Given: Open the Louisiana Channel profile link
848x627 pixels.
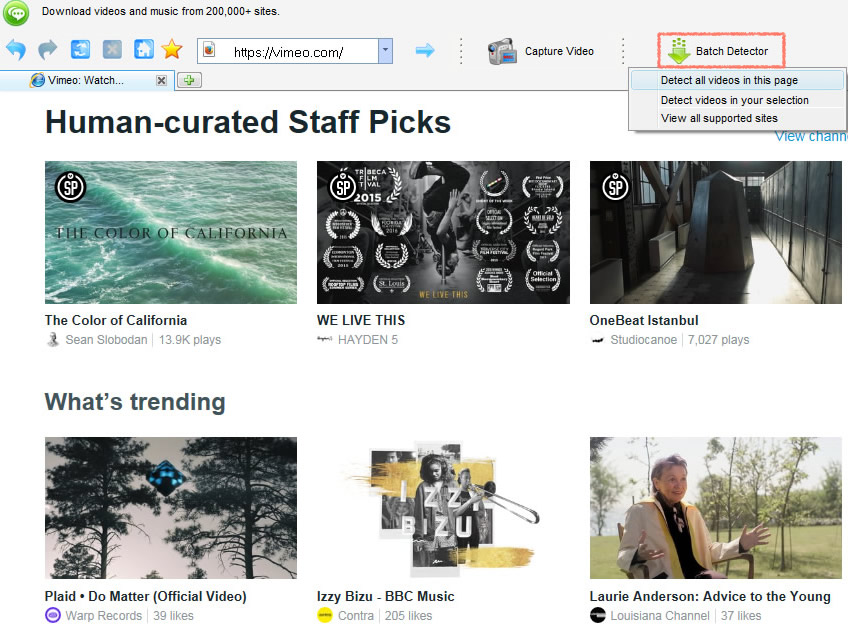Looking at the screenshot, I should pos(660,616).
